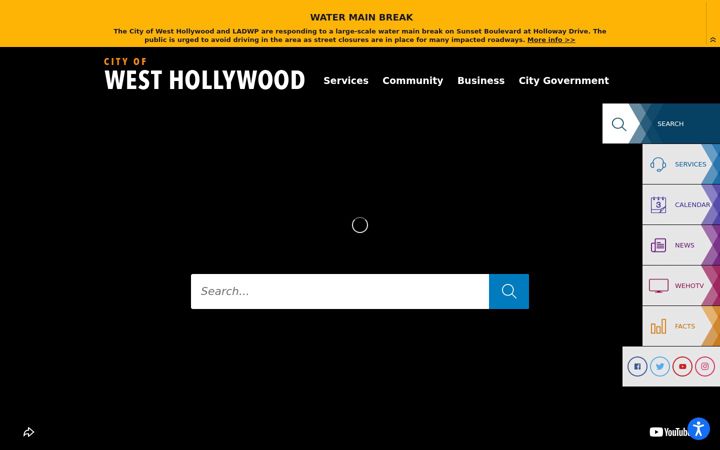Submit search with blue magnifier button
Viewport: 720px width, 450px height.
click(x=509, y=291)
